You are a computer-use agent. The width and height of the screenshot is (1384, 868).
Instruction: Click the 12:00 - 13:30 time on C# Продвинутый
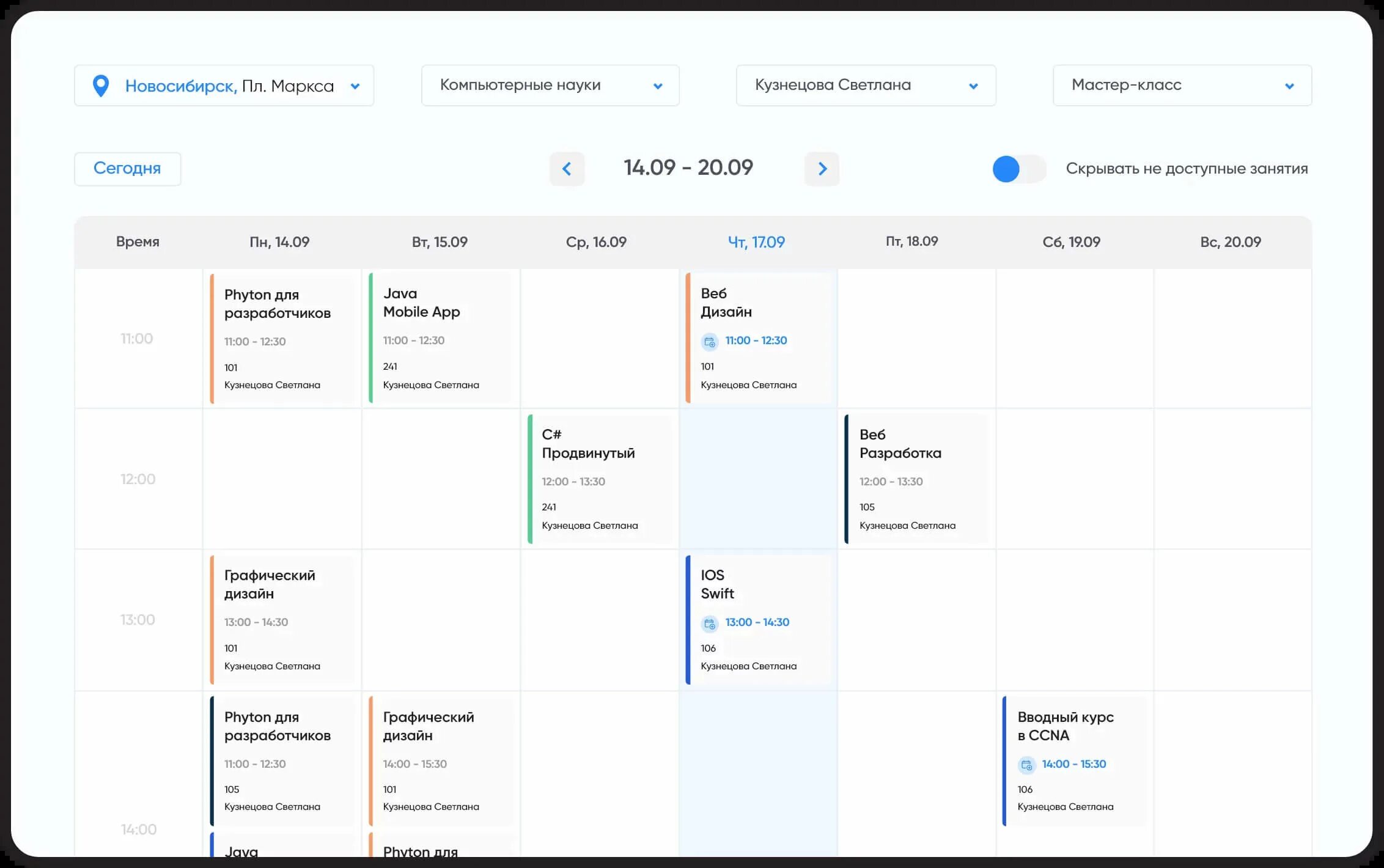pos(573,482)
